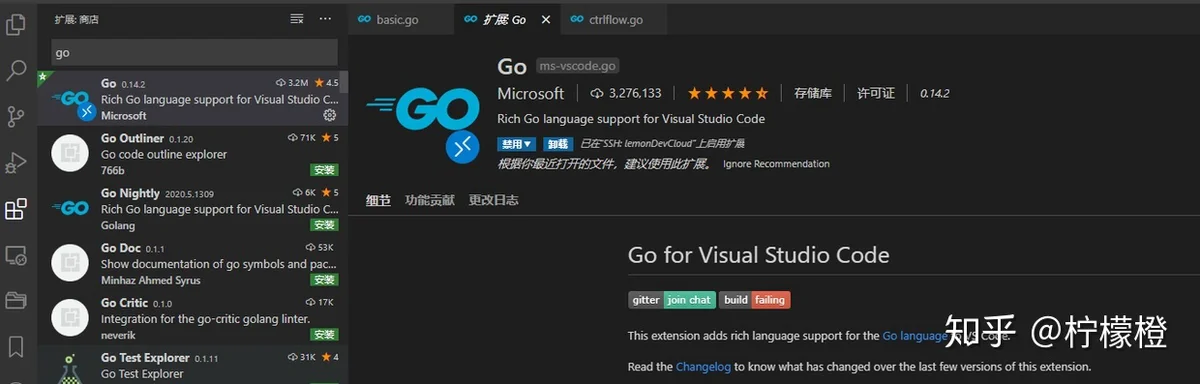Select the Extensions blocks icon

[16, 209]
